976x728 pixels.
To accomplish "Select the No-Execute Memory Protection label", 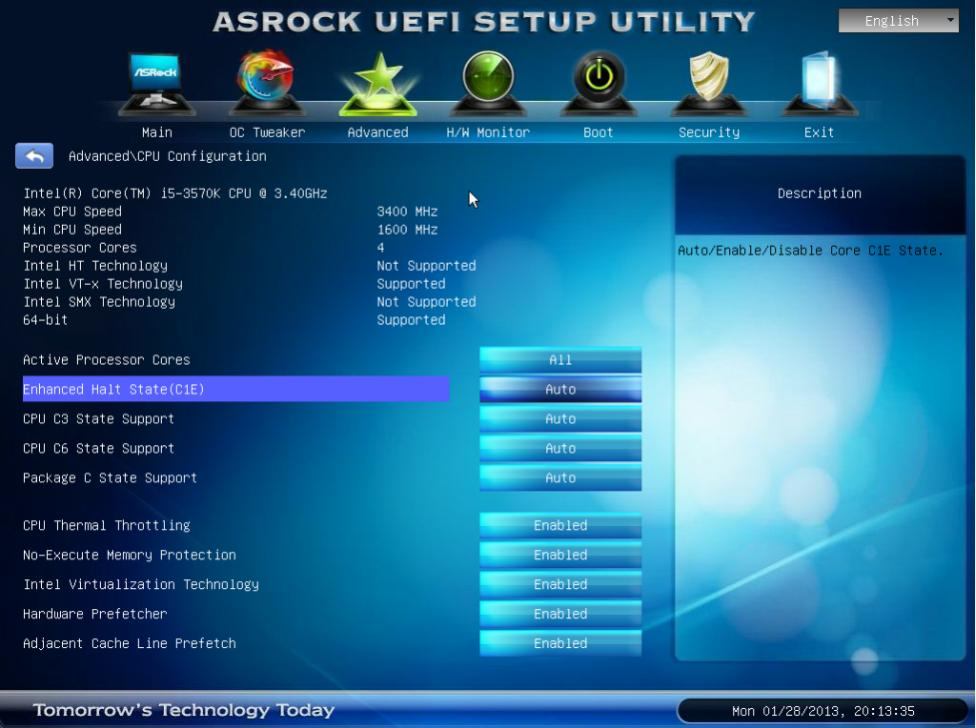I will pyautogui.click(x=129, y=554).
